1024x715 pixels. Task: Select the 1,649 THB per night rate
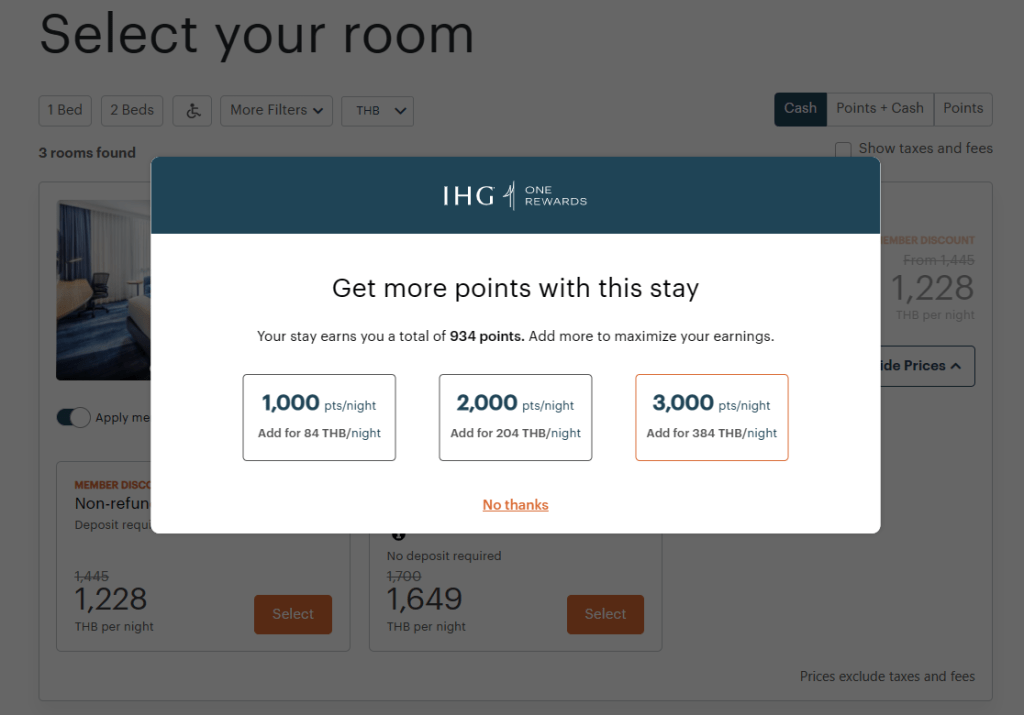[605, 614]
